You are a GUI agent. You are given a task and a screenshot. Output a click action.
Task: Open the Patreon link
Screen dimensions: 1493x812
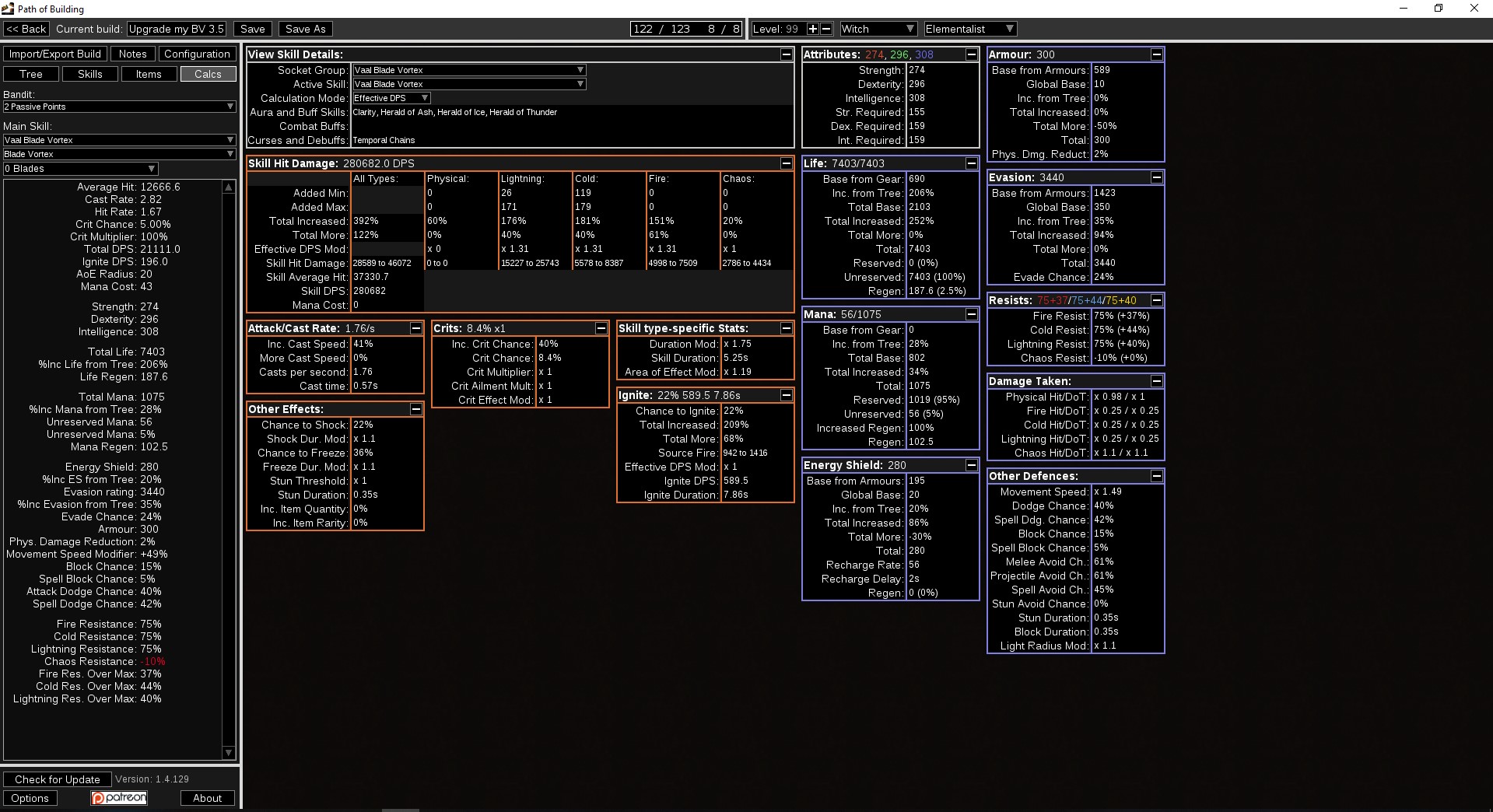[119, 798]
